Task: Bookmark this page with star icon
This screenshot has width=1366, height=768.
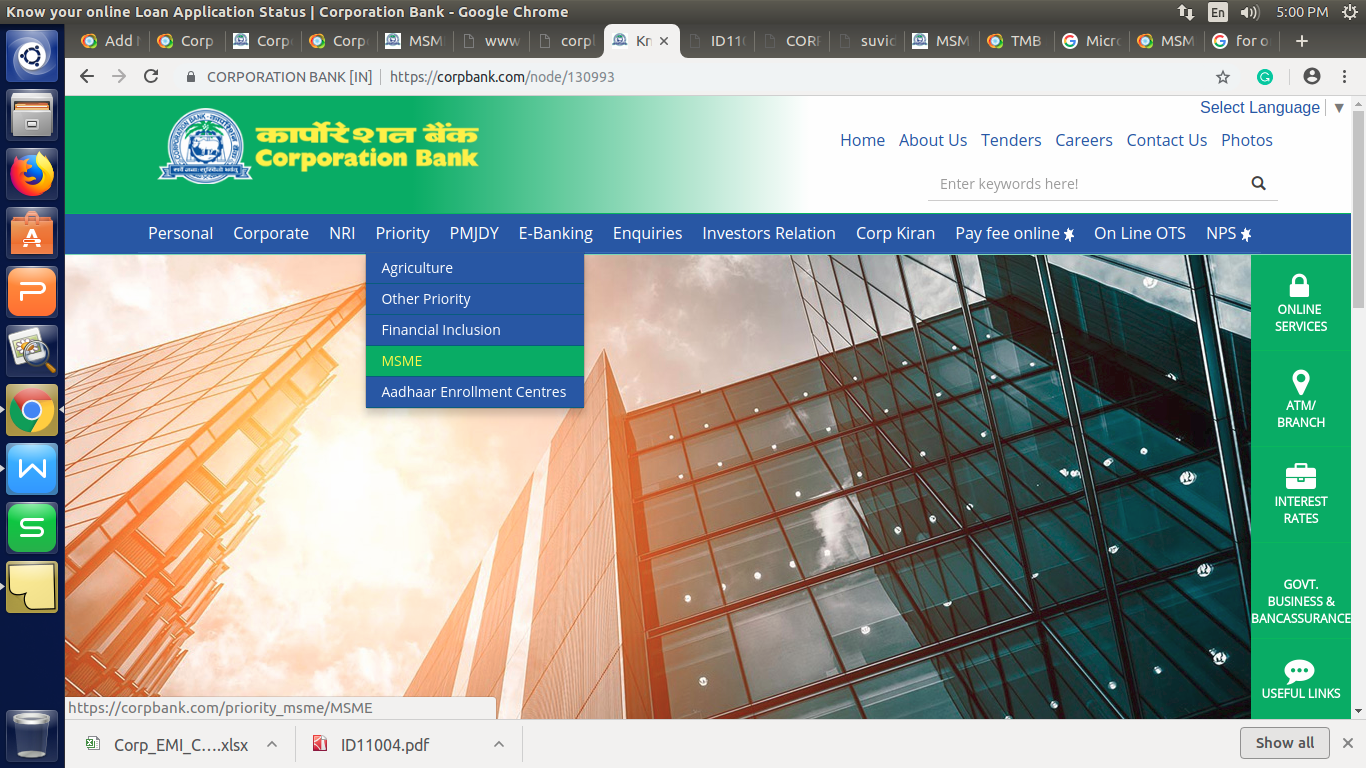Action: tap(1223, 76)
